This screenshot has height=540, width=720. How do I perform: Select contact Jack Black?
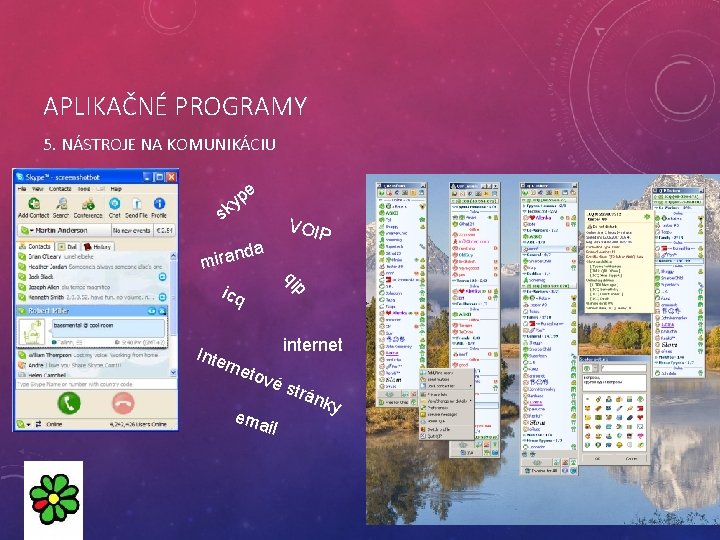(x=93, y=277)
